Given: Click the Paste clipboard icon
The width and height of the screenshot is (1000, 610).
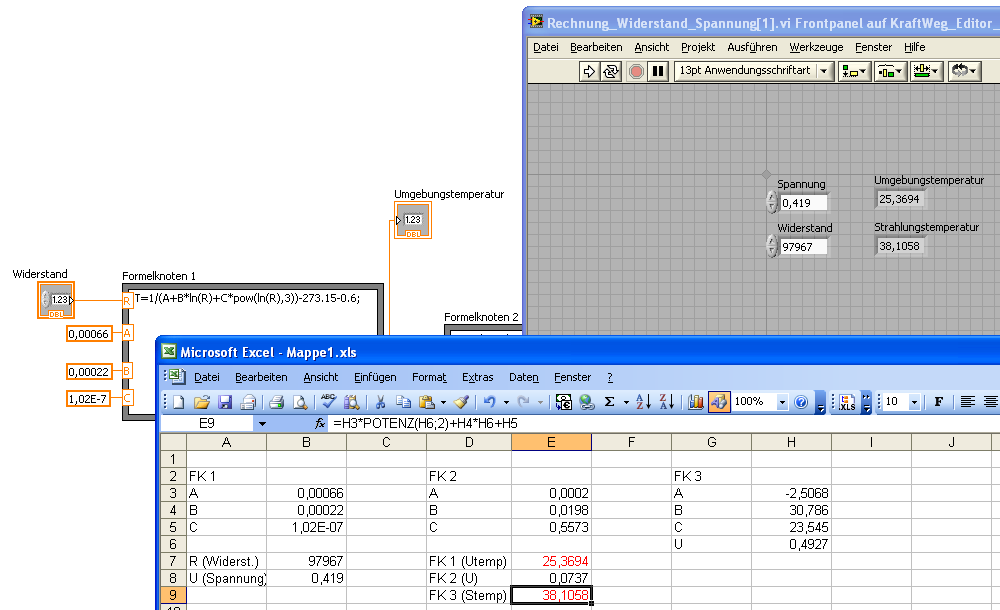Looking at the screenshot, I should click(427, 401).
